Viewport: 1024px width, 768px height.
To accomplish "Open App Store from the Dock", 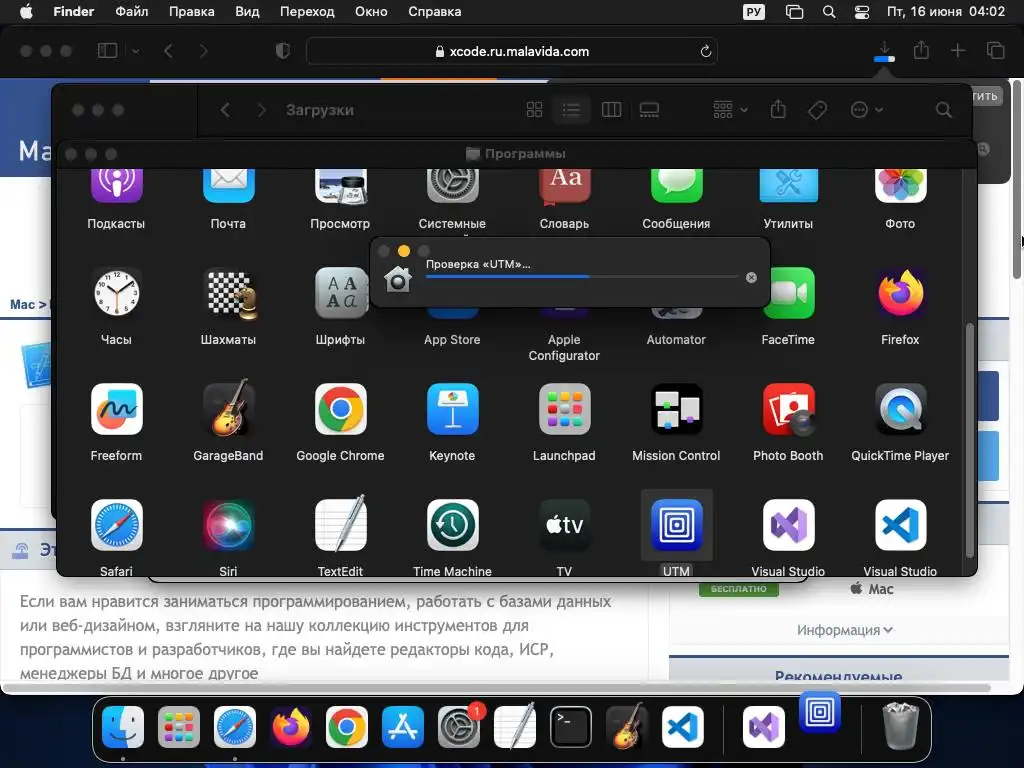I will click(402, 726).
